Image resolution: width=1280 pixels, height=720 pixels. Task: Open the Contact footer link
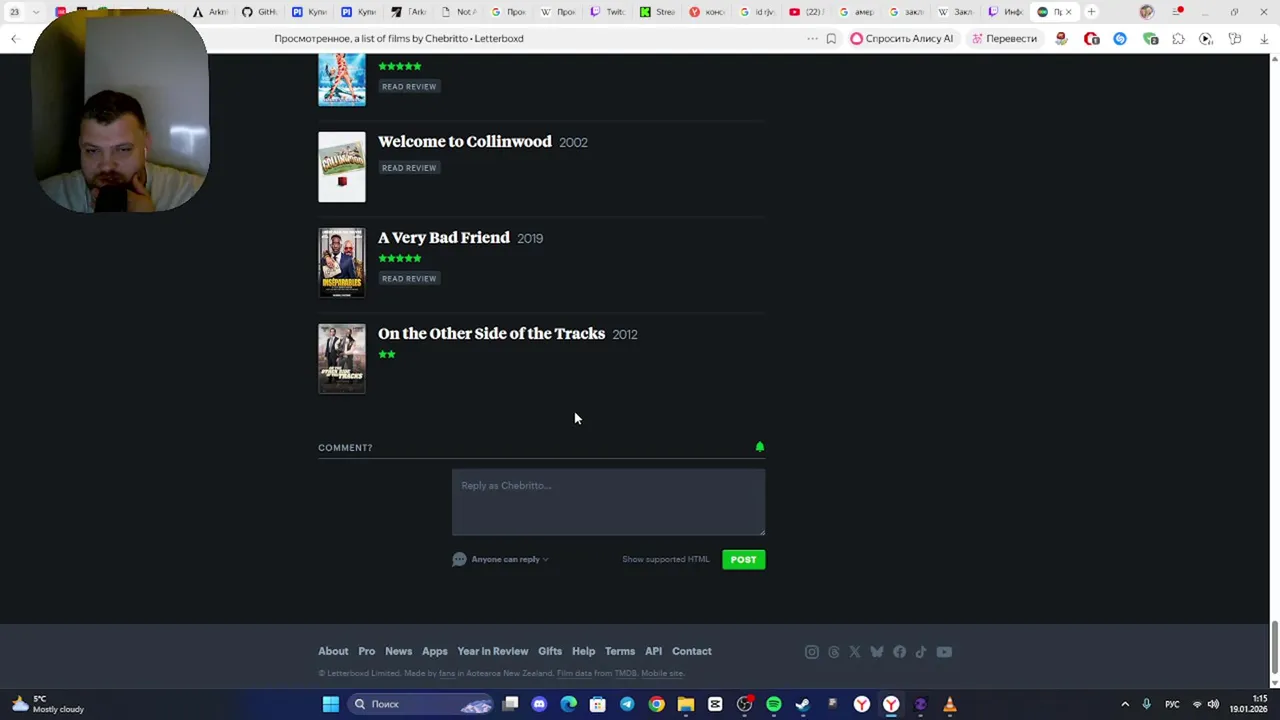tap(692, 651)
